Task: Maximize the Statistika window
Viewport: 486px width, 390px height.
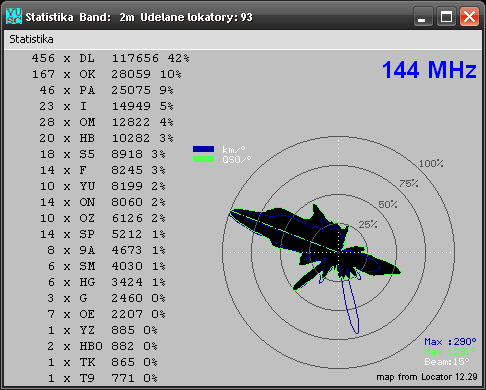Action: (446, 16)
